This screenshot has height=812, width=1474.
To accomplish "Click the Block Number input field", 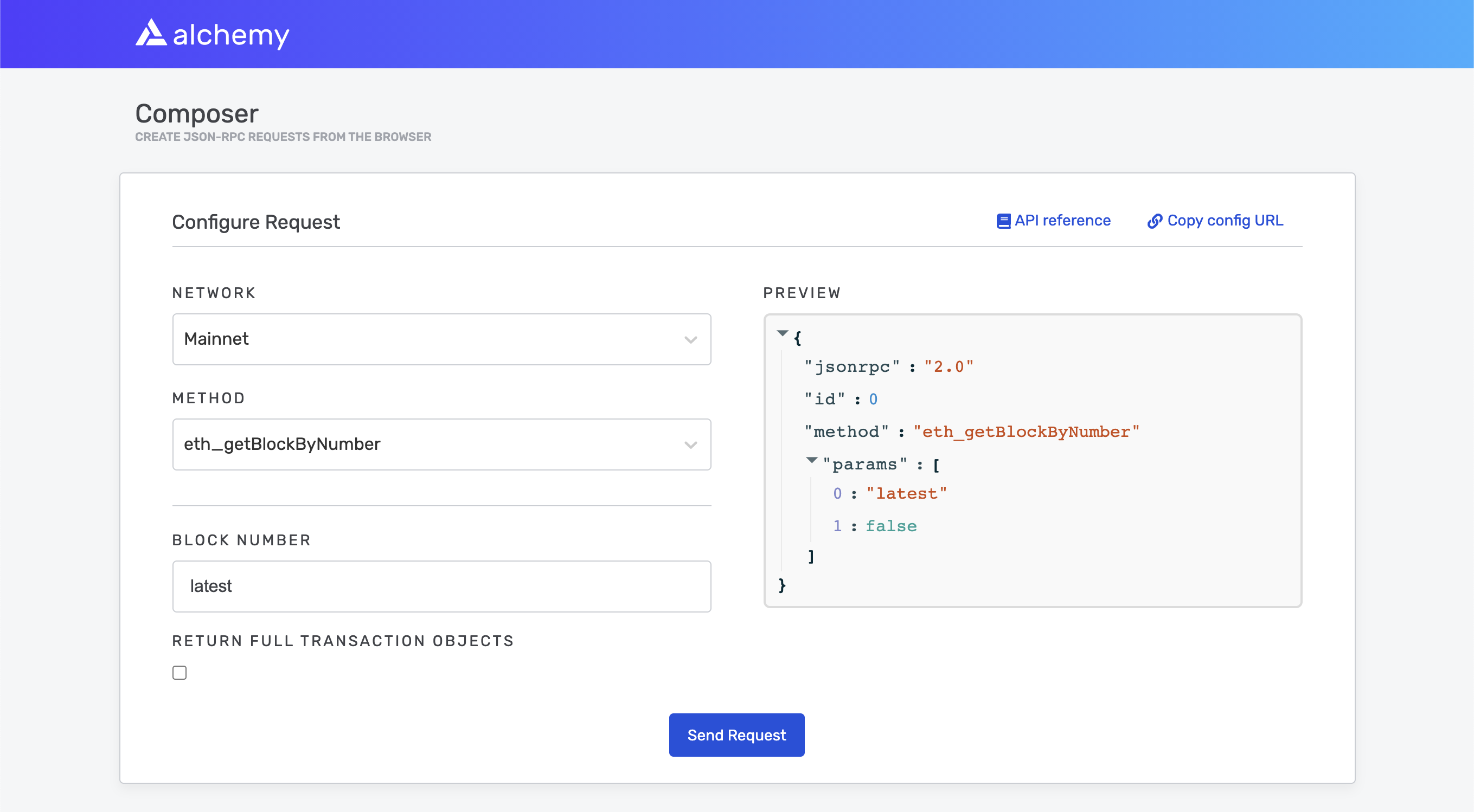I will pos(442,586).
